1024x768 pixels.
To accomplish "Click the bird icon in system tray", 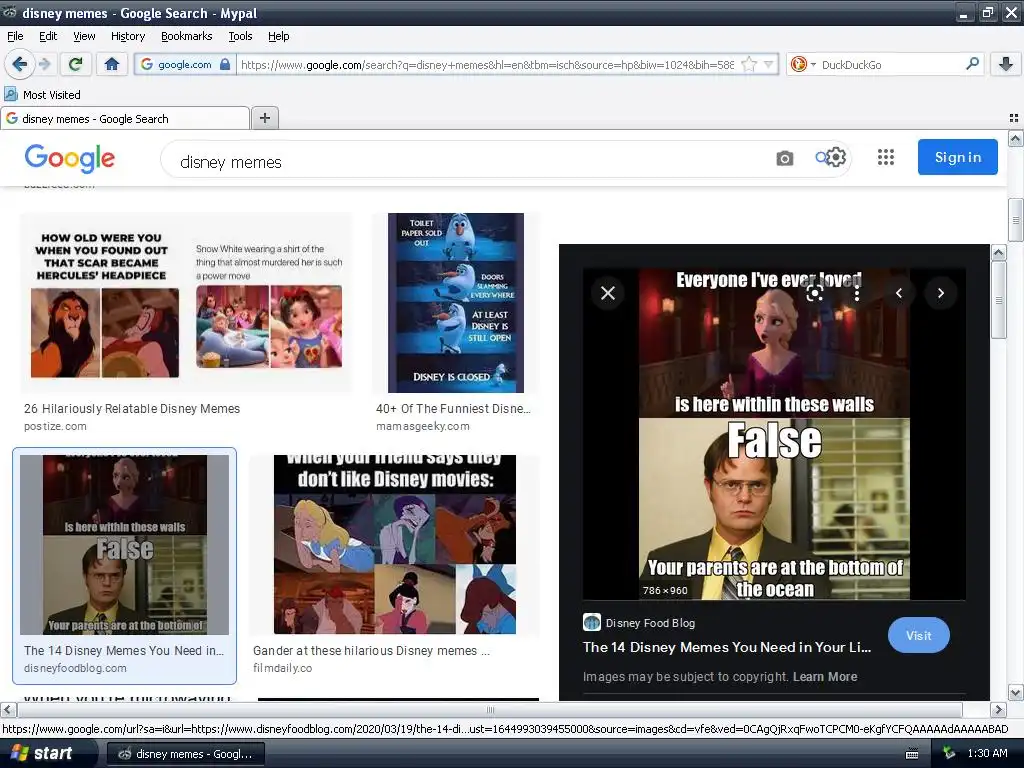I will [x=950, y=753].
